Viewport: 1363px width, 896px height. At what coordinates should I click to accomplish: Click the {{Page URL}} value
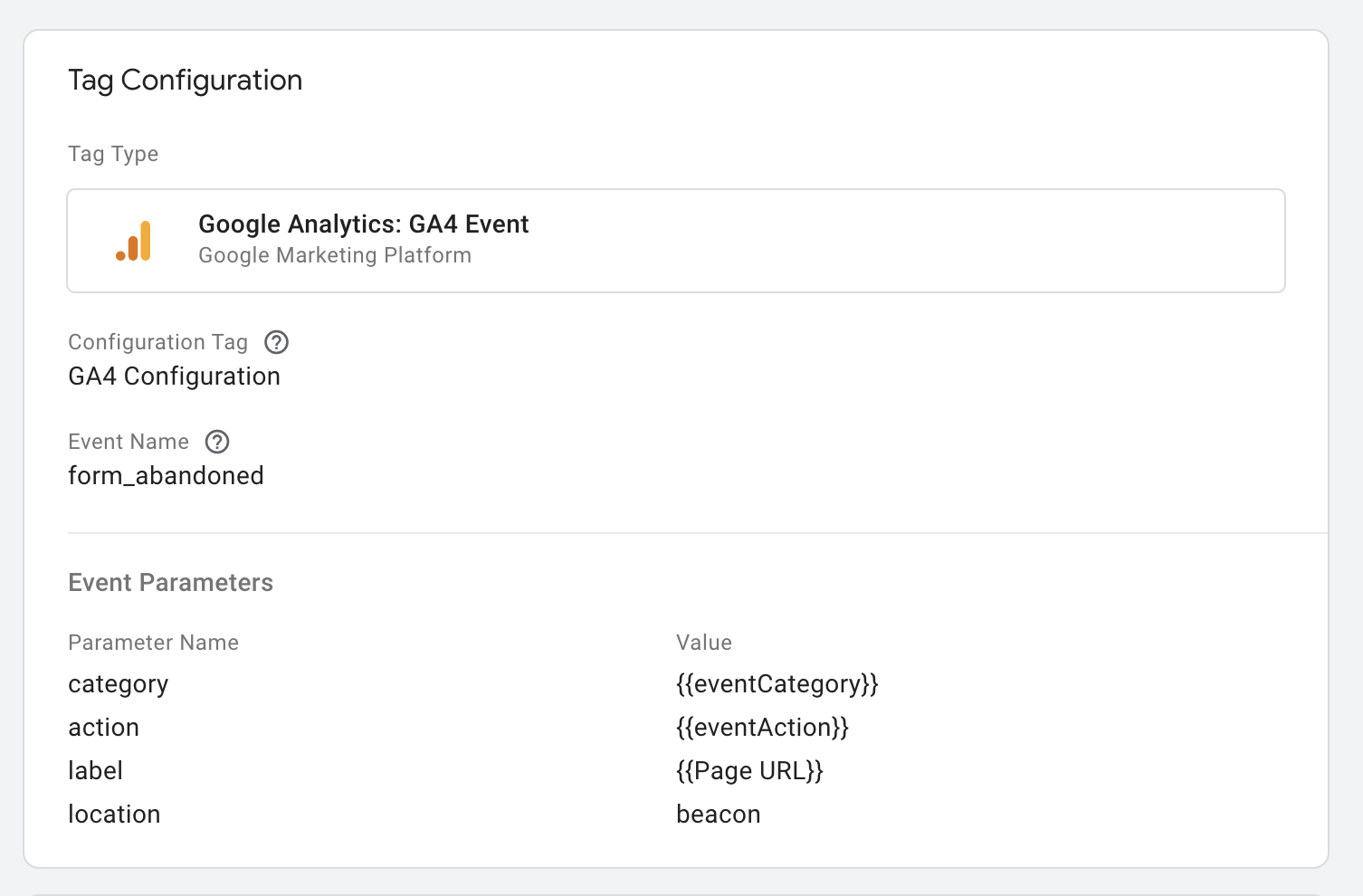[x=749, y=771]
